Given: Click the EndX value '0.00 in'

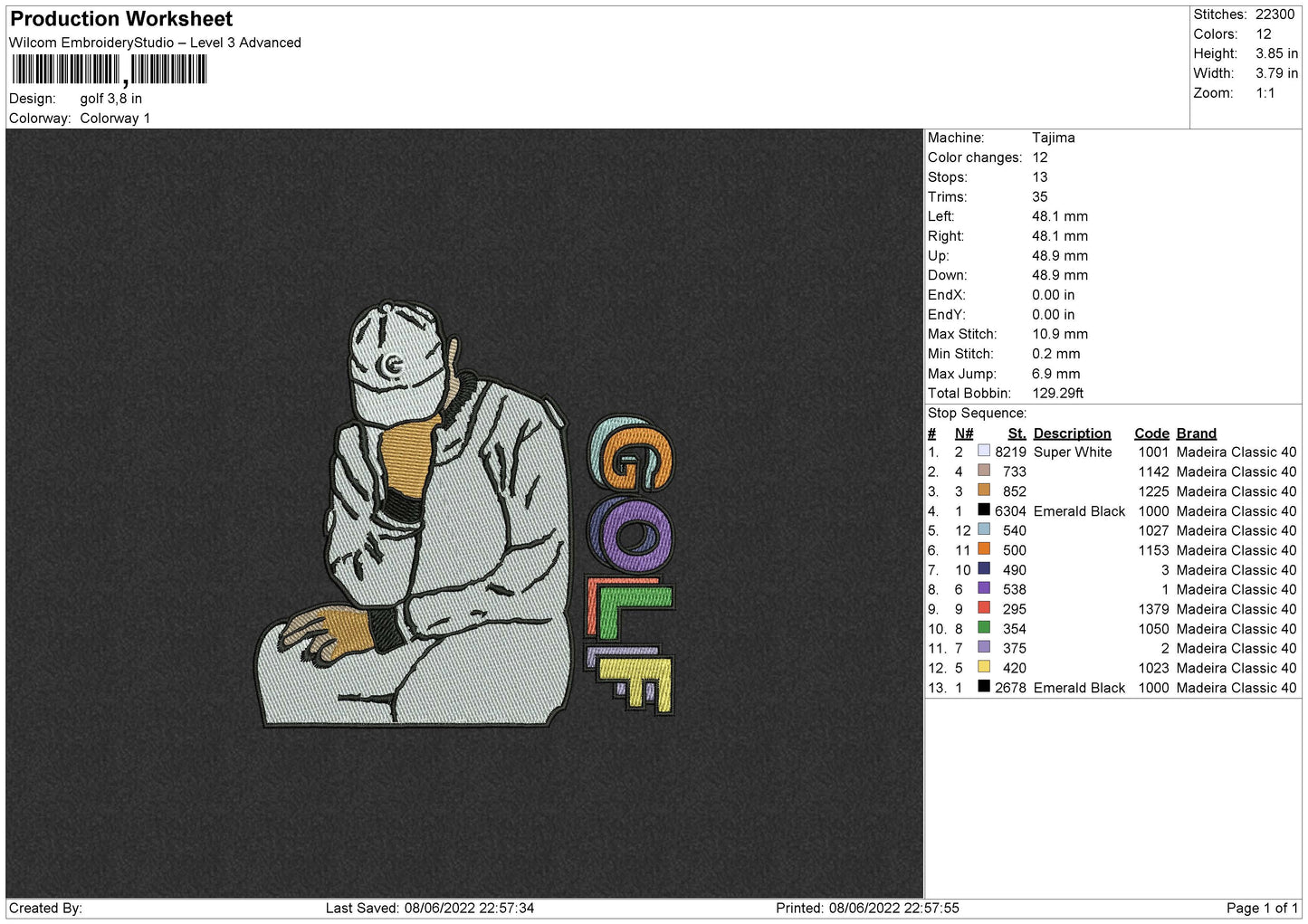Looking at the screenshot, I should click(1054, 295).
